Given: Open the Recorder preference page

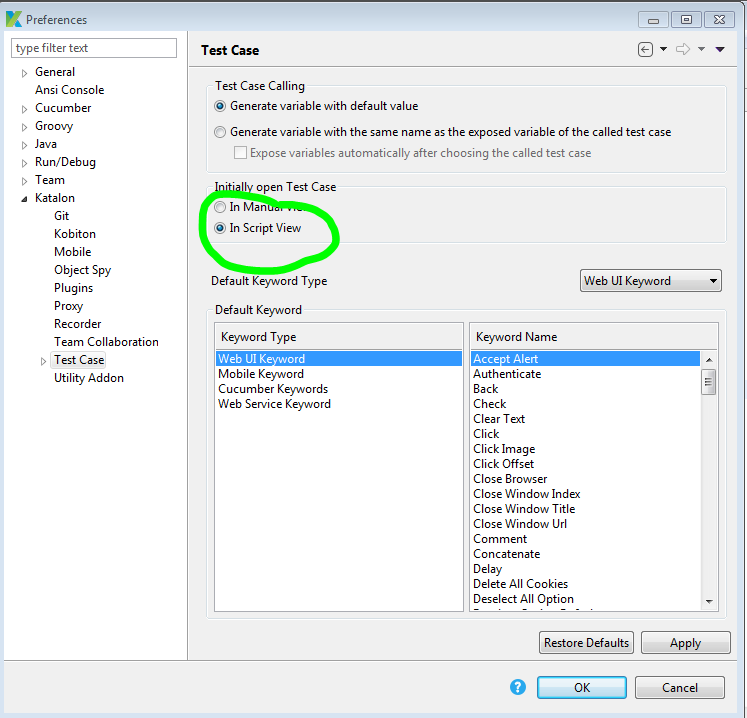Looking at the screenshot, I should coord(78,324).
